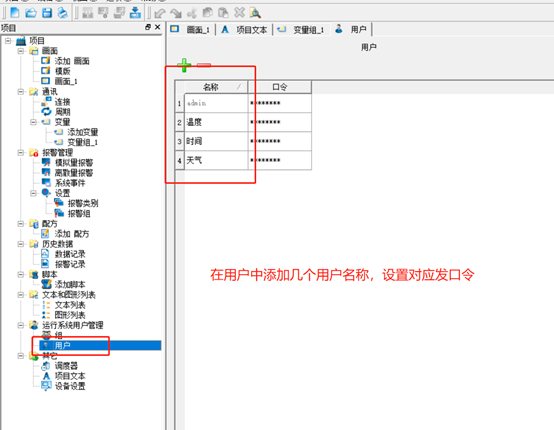The height and width of the screenshot is (430, 554).
Task: Select the 温度 user name cell
Action: [x=216, y=122]
